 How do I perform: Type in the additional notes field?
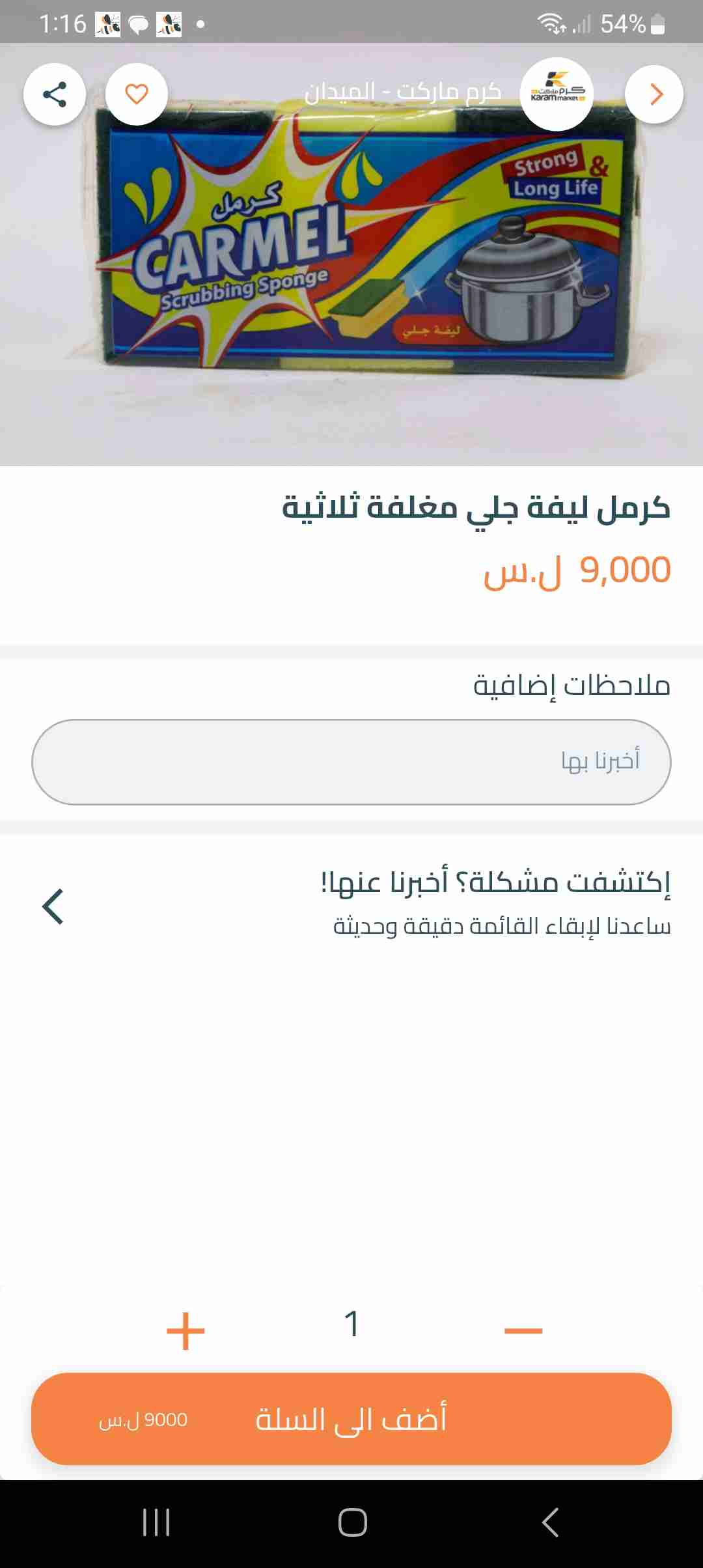(x=351, y=762)
